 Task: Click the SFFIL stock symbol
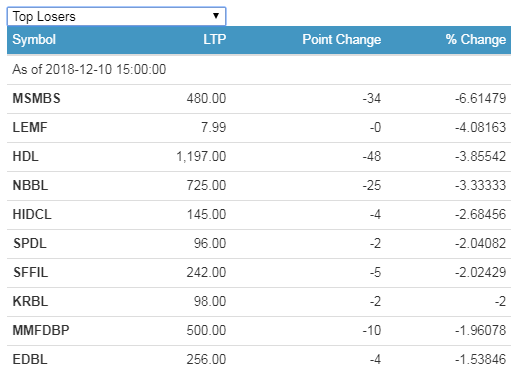[30, 272]
